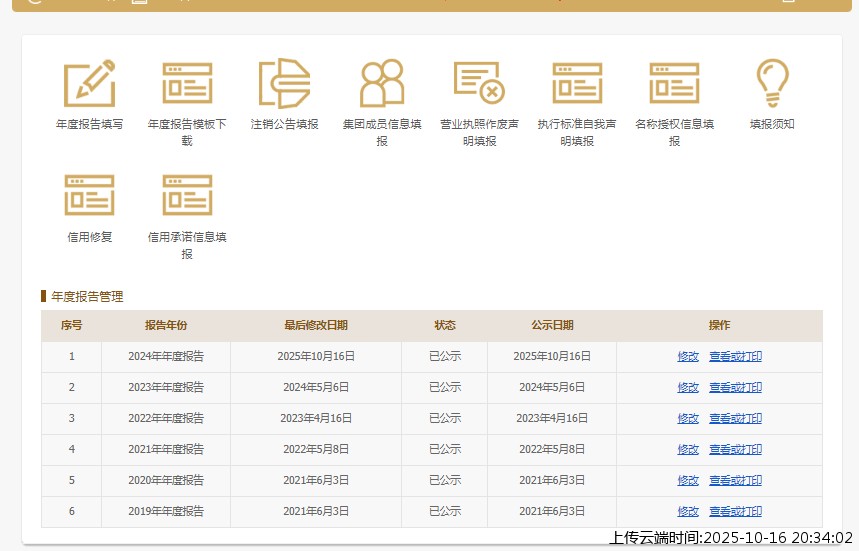This screenshot has height=551, width=859.
Task: Select 集团成员信息填报 people icon
Action: pos(382,83)
